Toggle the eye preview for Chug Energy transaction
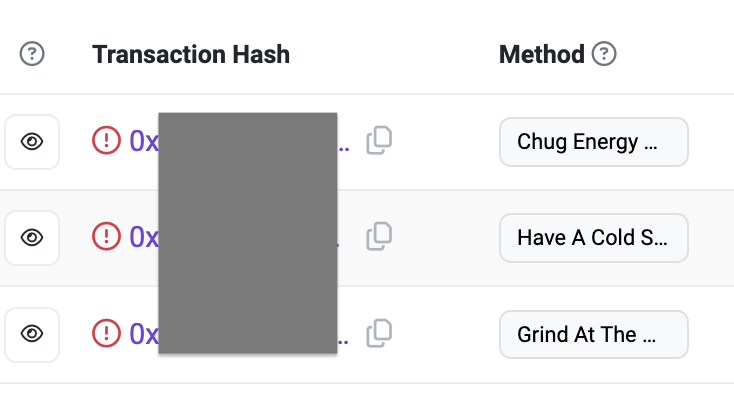This screenshot has height=394, width=734. [32, 142]
